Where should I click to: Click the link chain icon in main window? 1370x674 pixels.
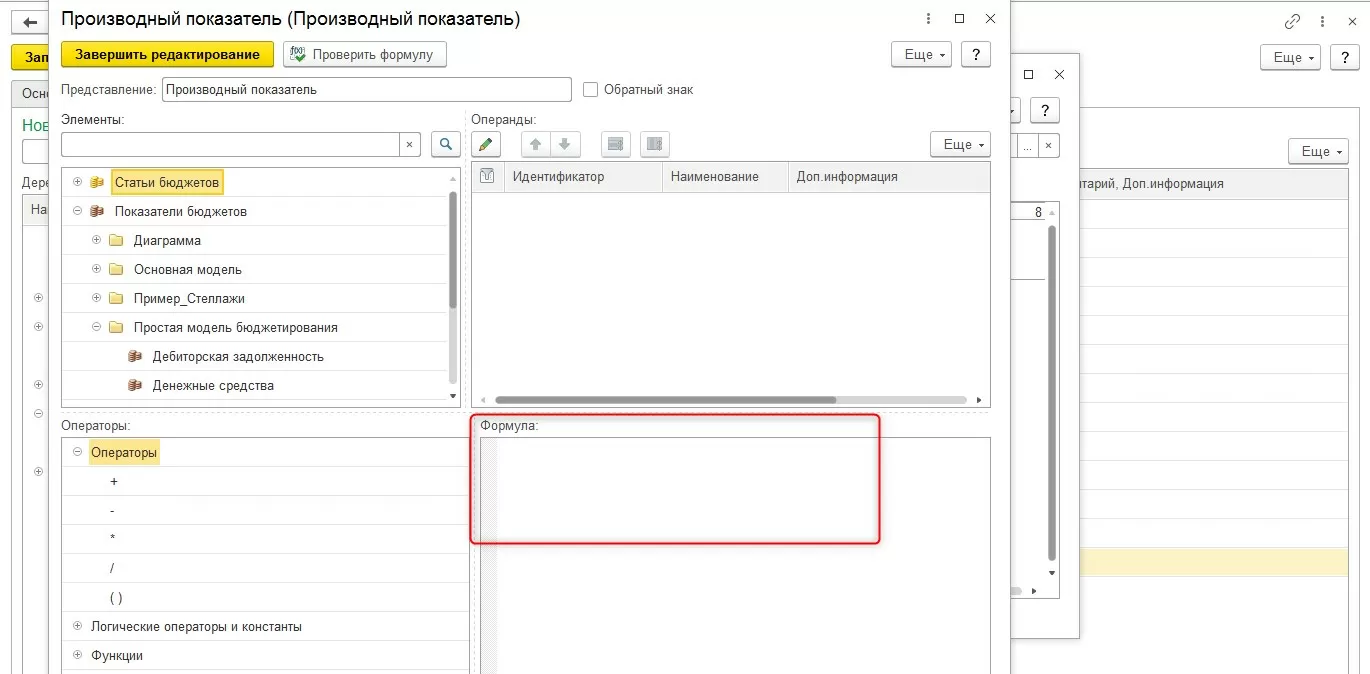(1292, 22)
